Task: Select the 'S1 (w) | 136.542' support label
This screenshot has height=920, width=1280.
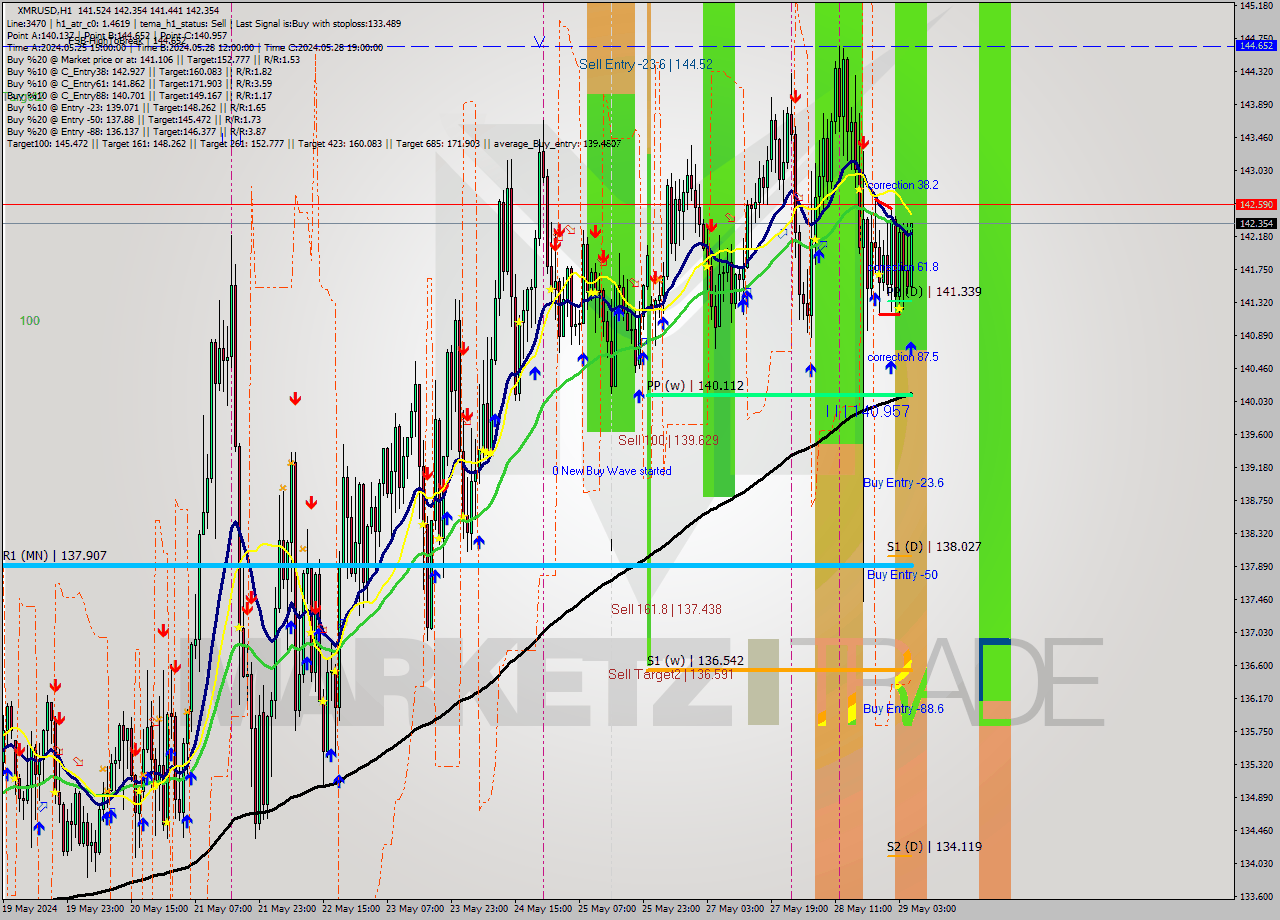Action: (695, 661)
